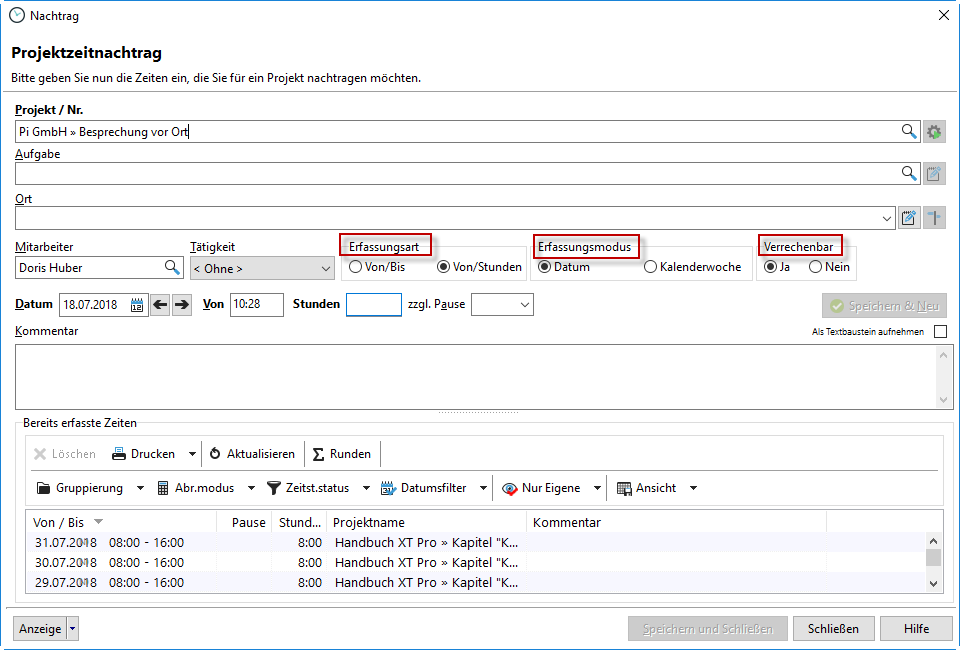Select the Von/Bis radio option
960x650 pixels.
(356, 267)
